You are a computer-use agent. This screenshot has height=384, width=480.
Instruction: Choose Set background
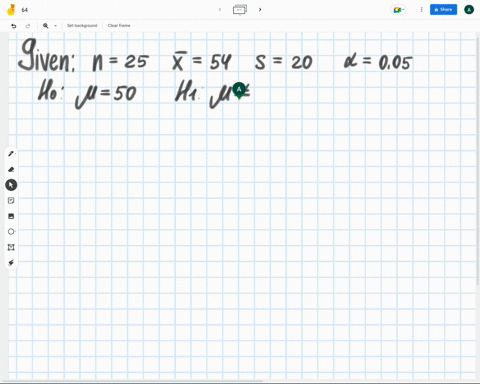click(82, 26)
